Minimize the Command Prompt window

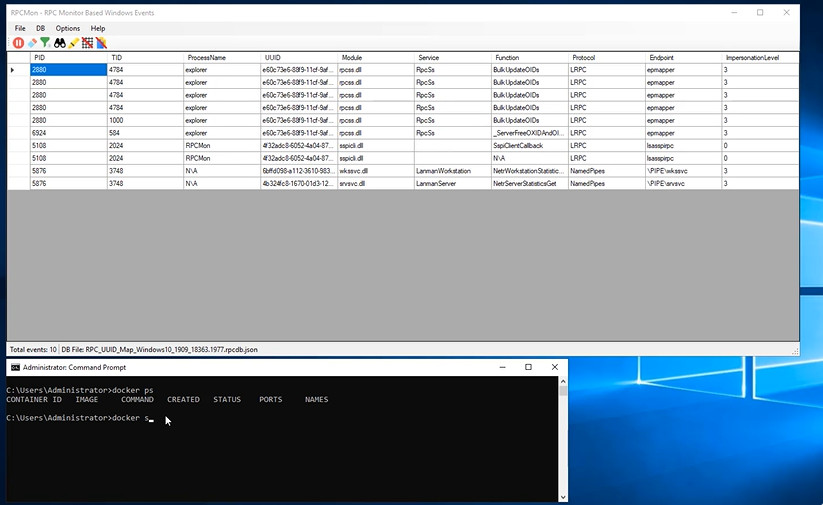(x=502, y=367)
